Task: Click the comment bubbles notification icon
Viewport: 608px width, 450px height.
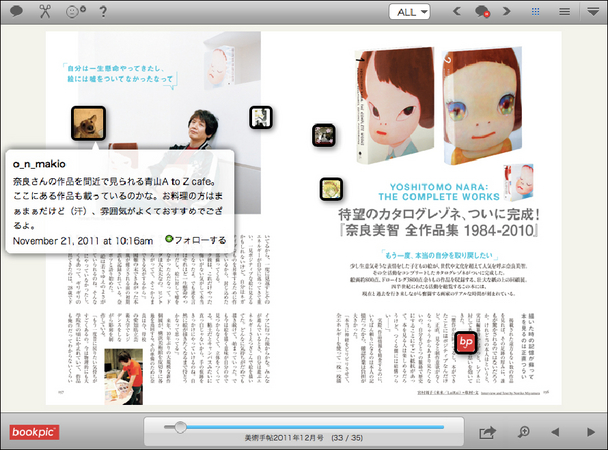Action: [x=482, y=12]
